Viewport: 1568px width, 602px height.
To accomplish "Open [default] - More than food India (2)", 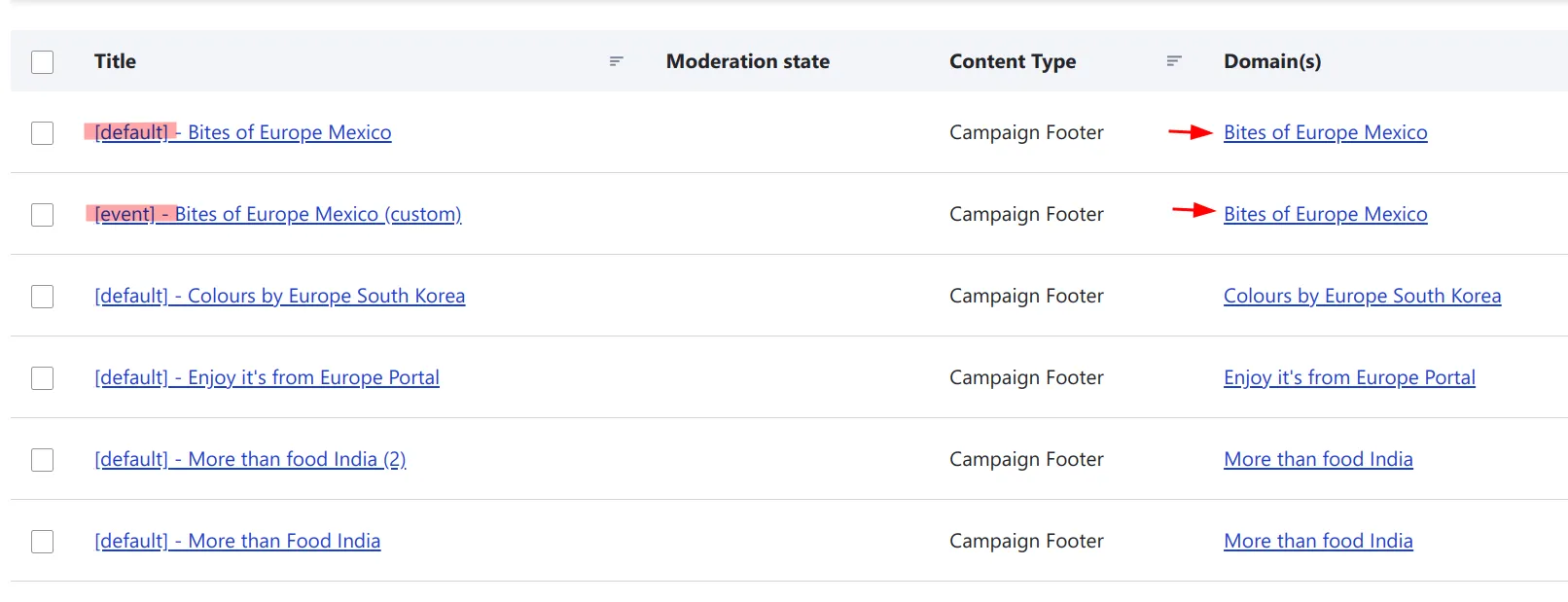I will tap(250, 460).
